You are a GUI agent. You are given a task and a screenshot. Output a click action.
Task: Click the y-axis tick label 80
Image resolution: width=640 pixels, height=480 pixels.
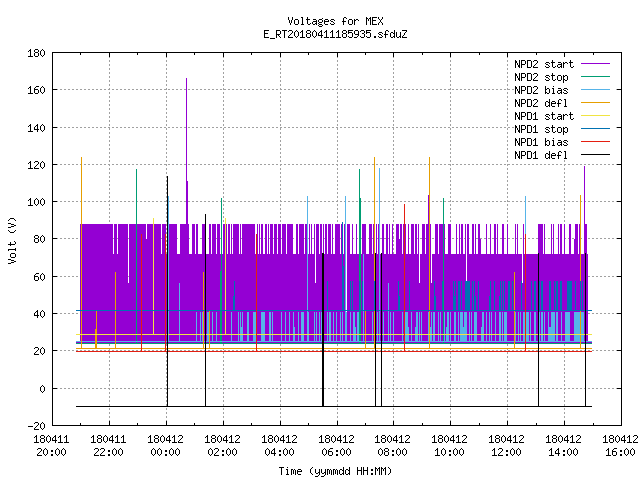39,239
